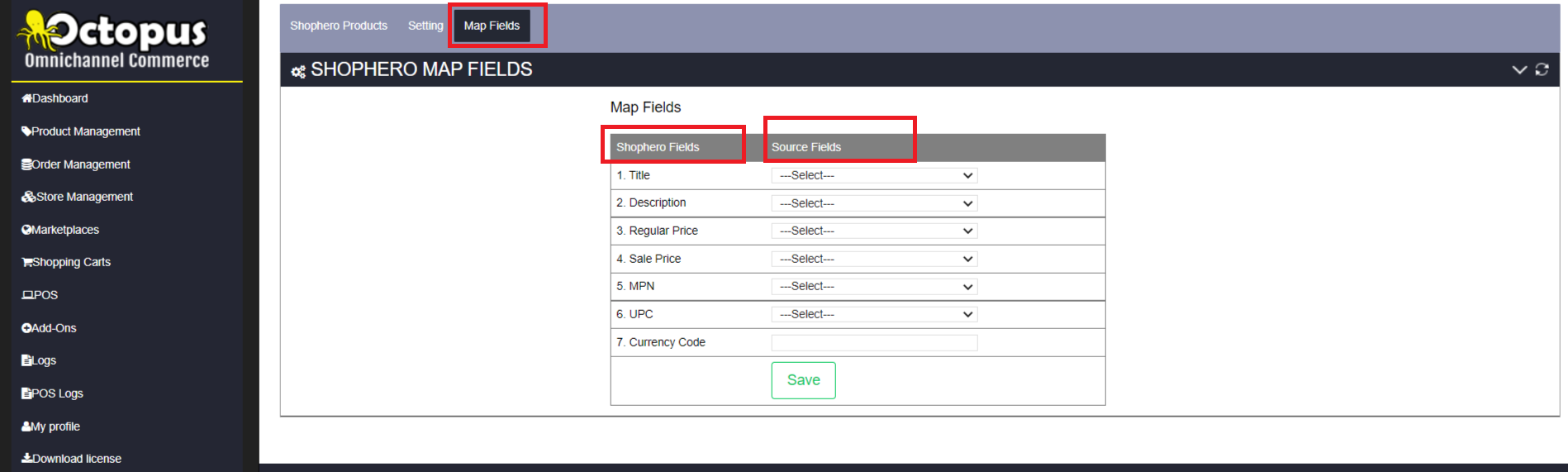
Task: Click the '5. MPN' row label
Action: click(635, 286)
